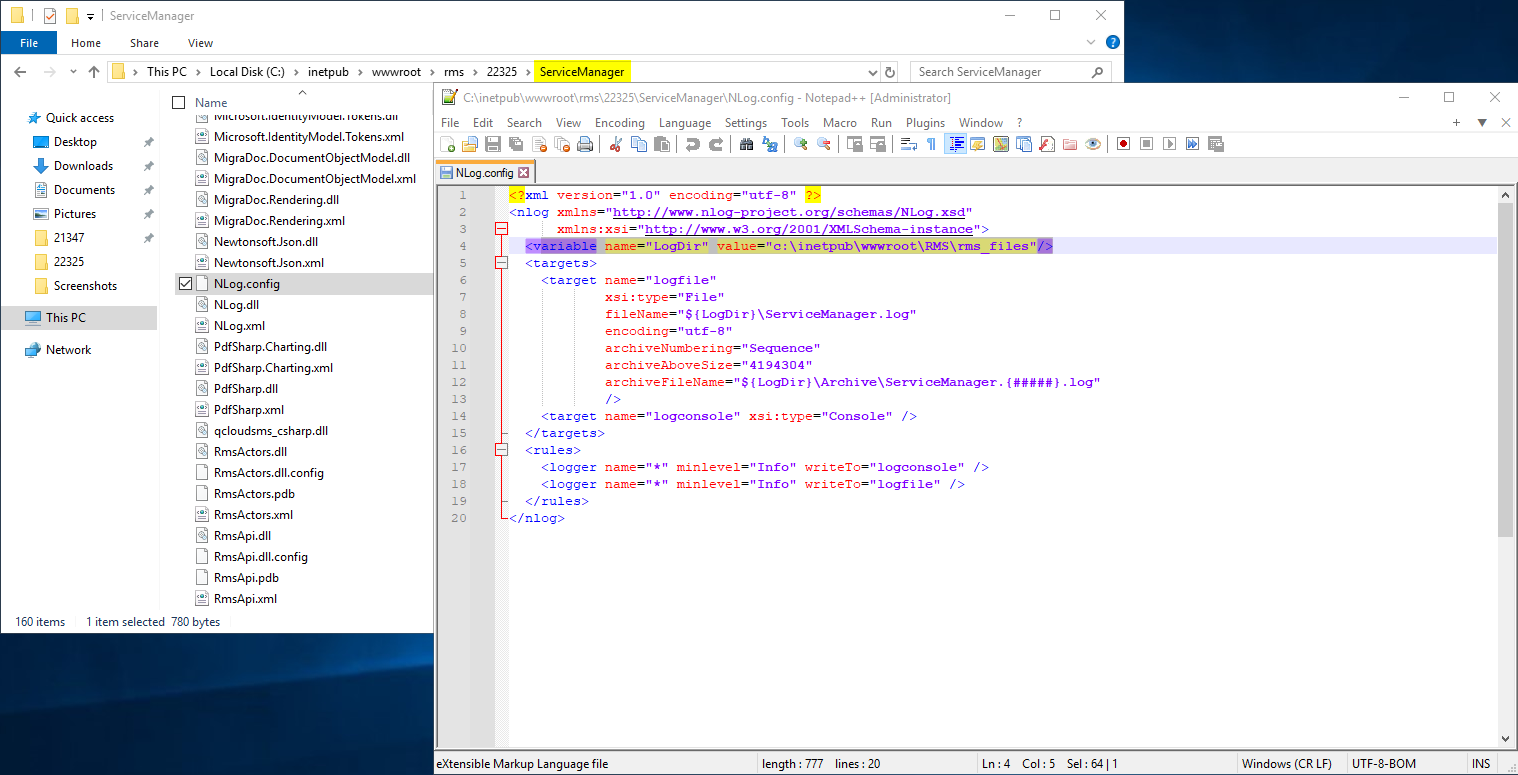Click the Notepad++ New file icon

(x=448, y=144)
